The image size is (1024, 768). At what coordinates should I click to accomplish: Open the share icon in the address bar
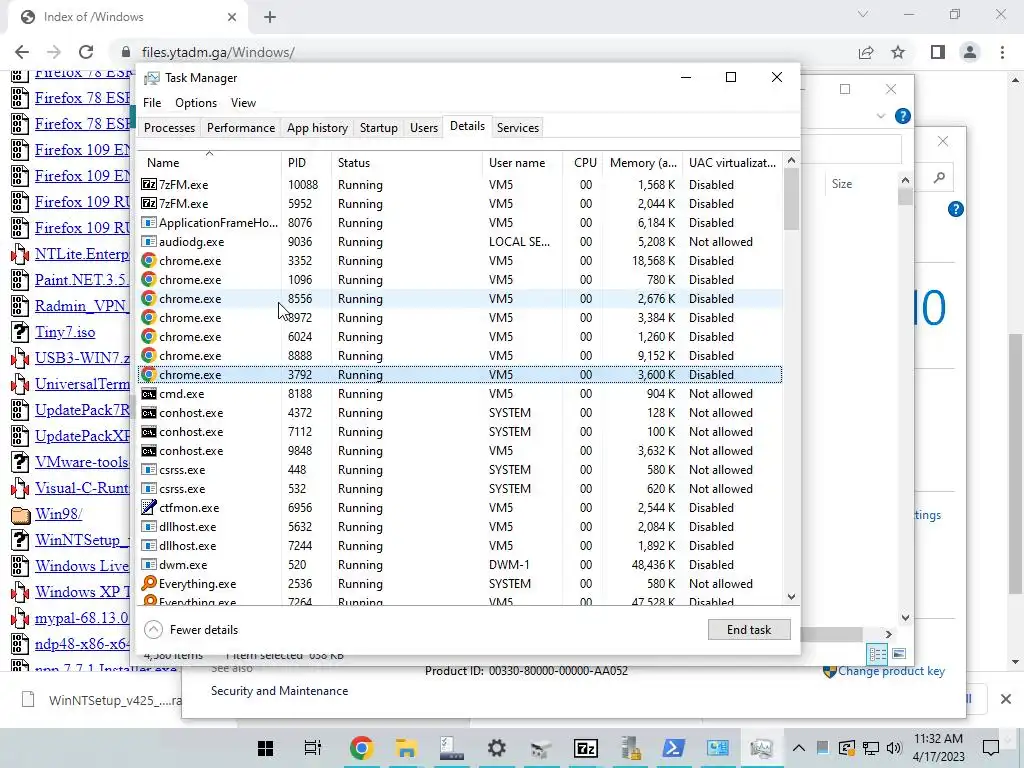(866, 52)
